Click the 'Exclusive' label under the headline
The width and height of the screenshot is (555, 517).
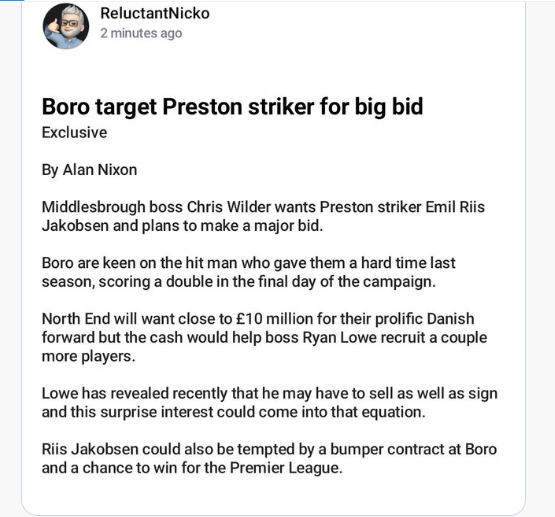[74, 133]
